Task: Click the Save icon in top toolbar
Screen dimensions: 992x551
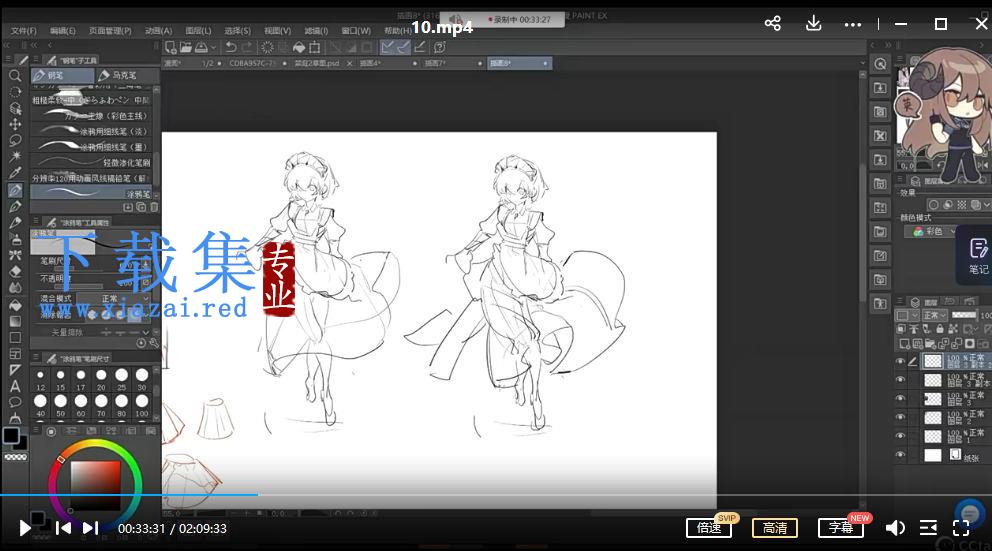Action: pyautogui.click(x=201, y=47)
